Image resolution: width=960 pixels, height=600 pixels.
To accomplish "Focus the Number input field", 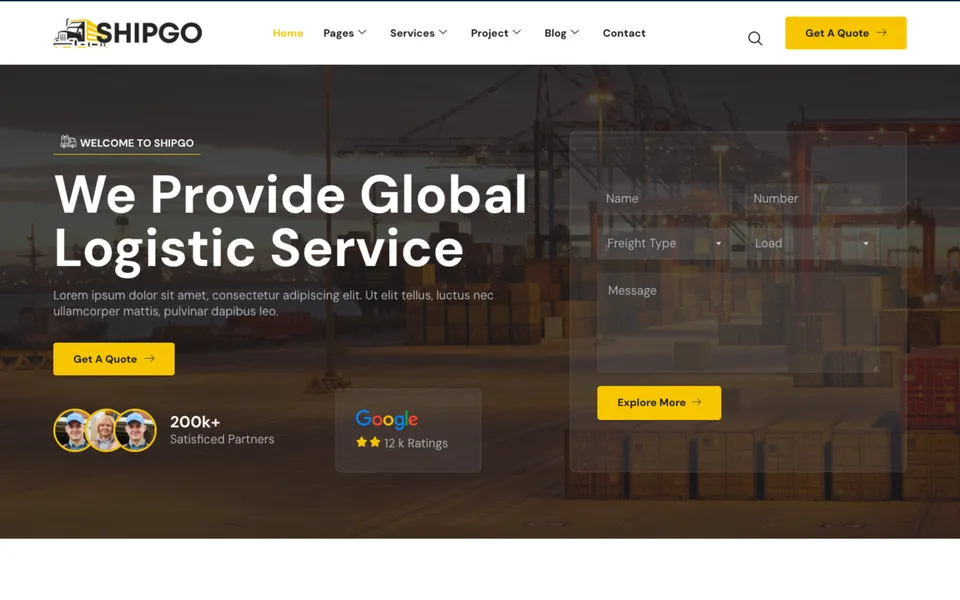I will tap(812, 198).
